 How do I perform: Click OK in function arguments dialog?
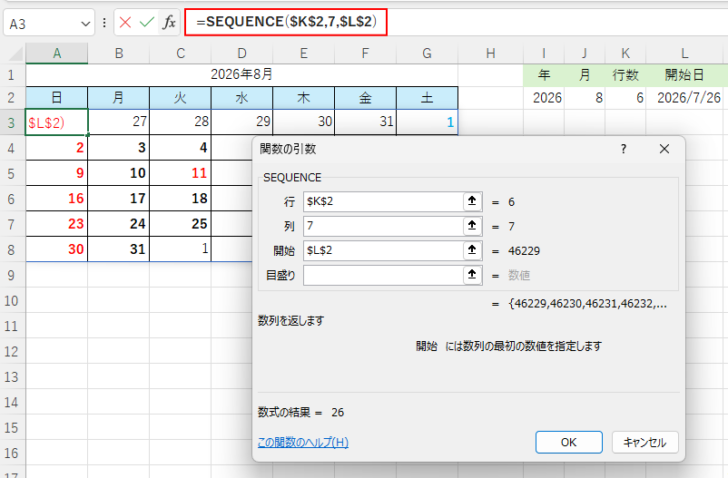coord(569,442)
